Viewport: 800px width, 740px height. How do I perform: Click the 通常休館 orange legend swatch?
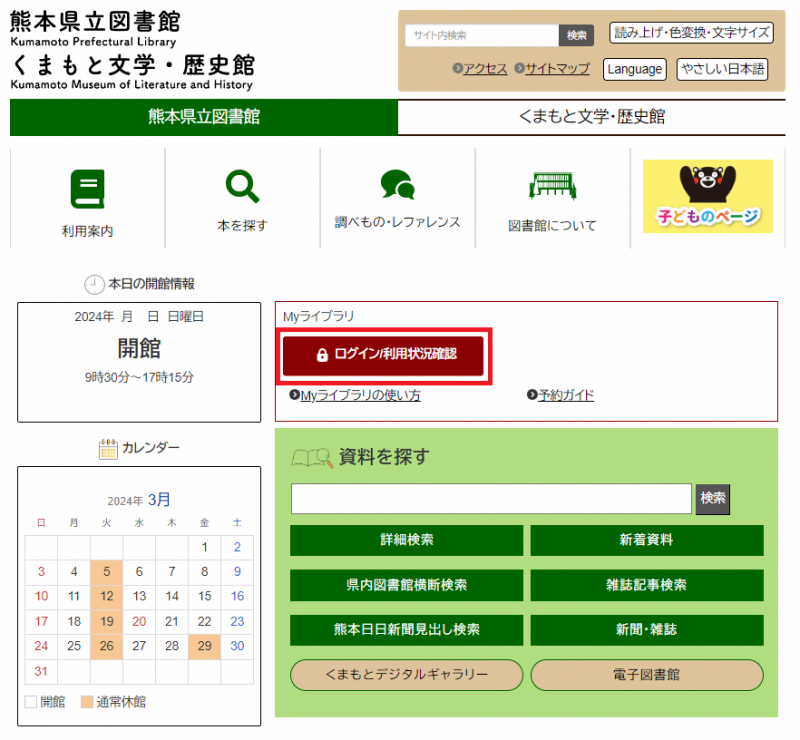pos(87,702)
